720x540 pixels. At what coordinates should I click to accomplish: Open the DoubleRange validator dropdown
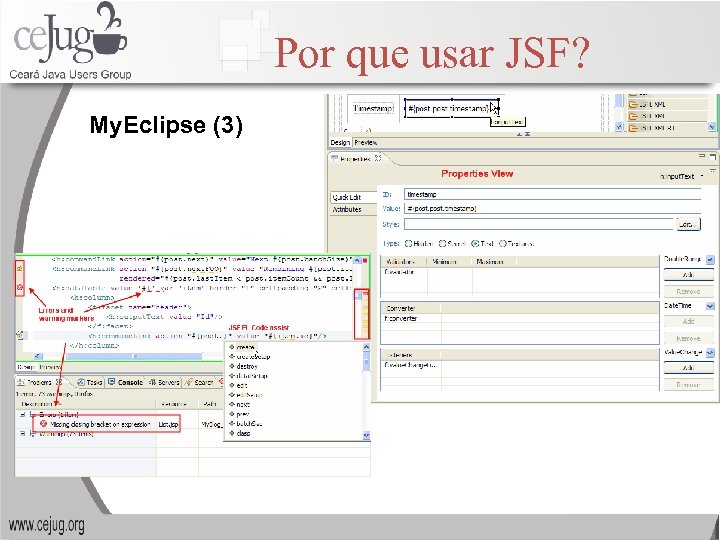point(710,259)
